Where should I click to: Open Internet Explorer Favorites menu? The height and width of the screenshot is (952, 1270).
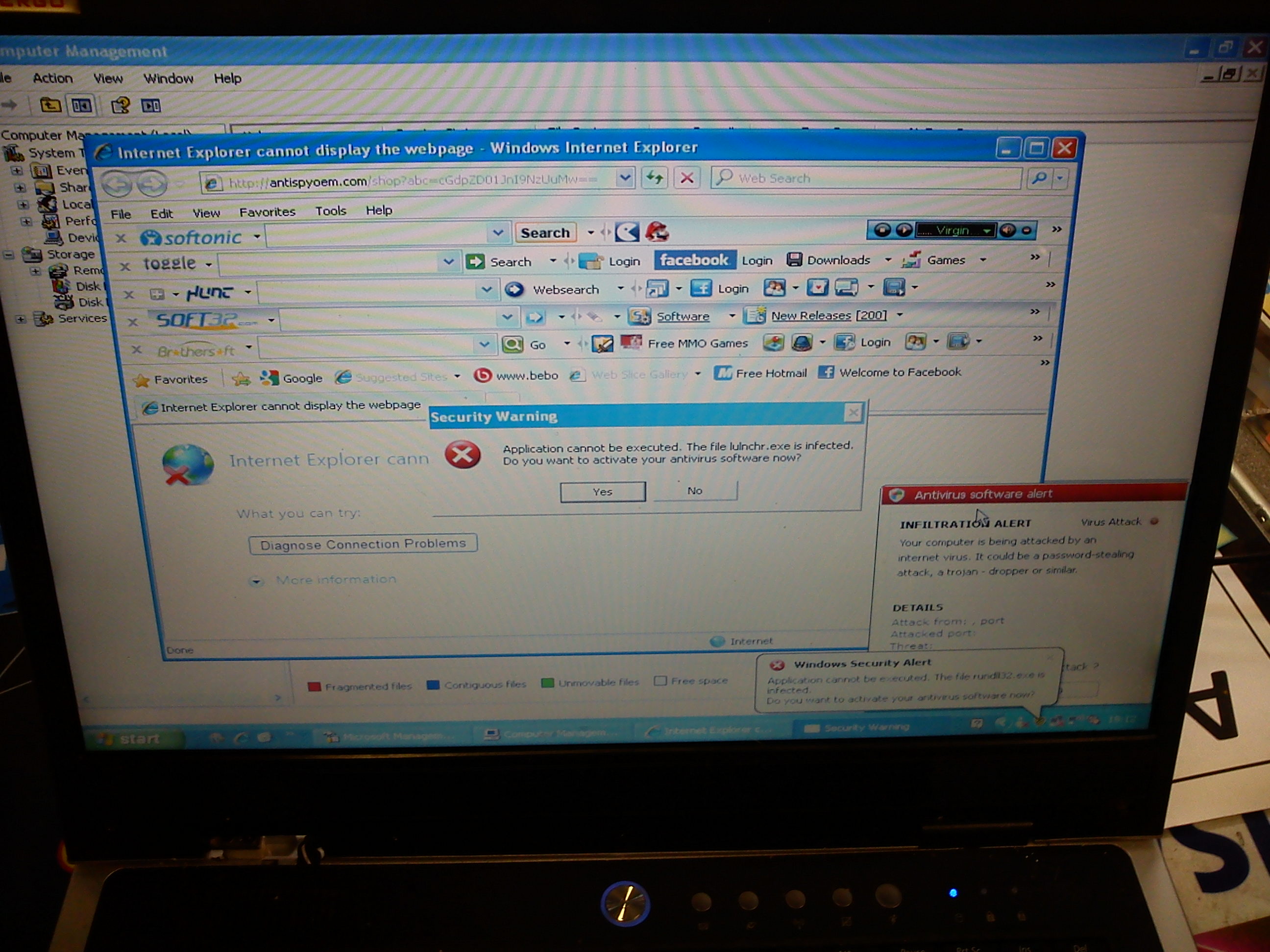click(267, 212)
